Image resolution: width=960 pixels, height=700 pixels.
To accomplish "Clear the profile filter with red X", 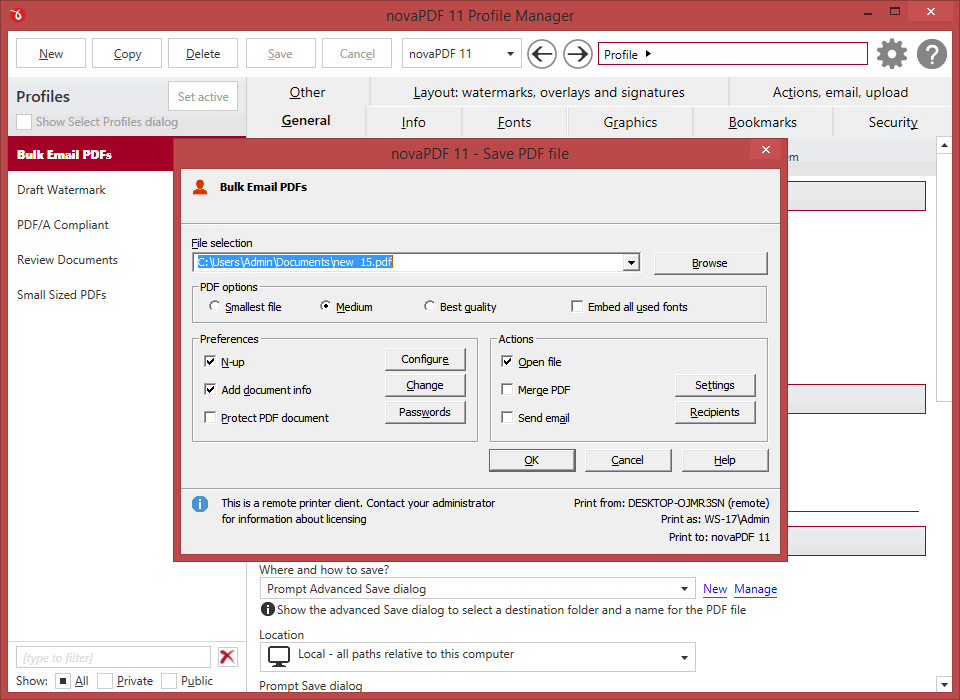I will (x=227, y=657).
